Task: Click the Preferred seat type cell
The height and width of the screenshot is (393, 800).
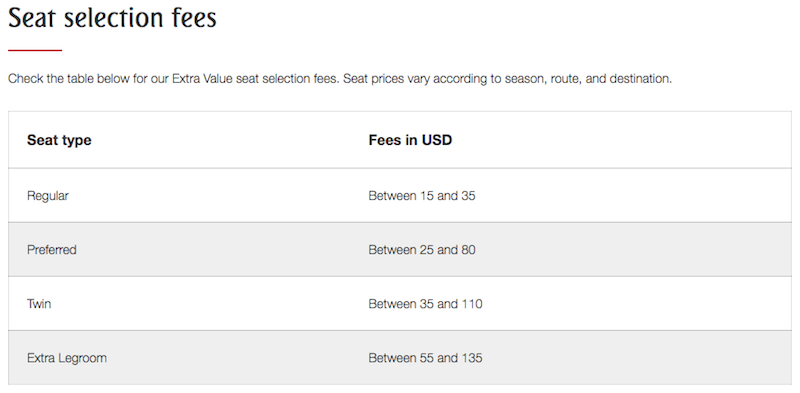Action: pyautogui.click(x=52, y=250)
